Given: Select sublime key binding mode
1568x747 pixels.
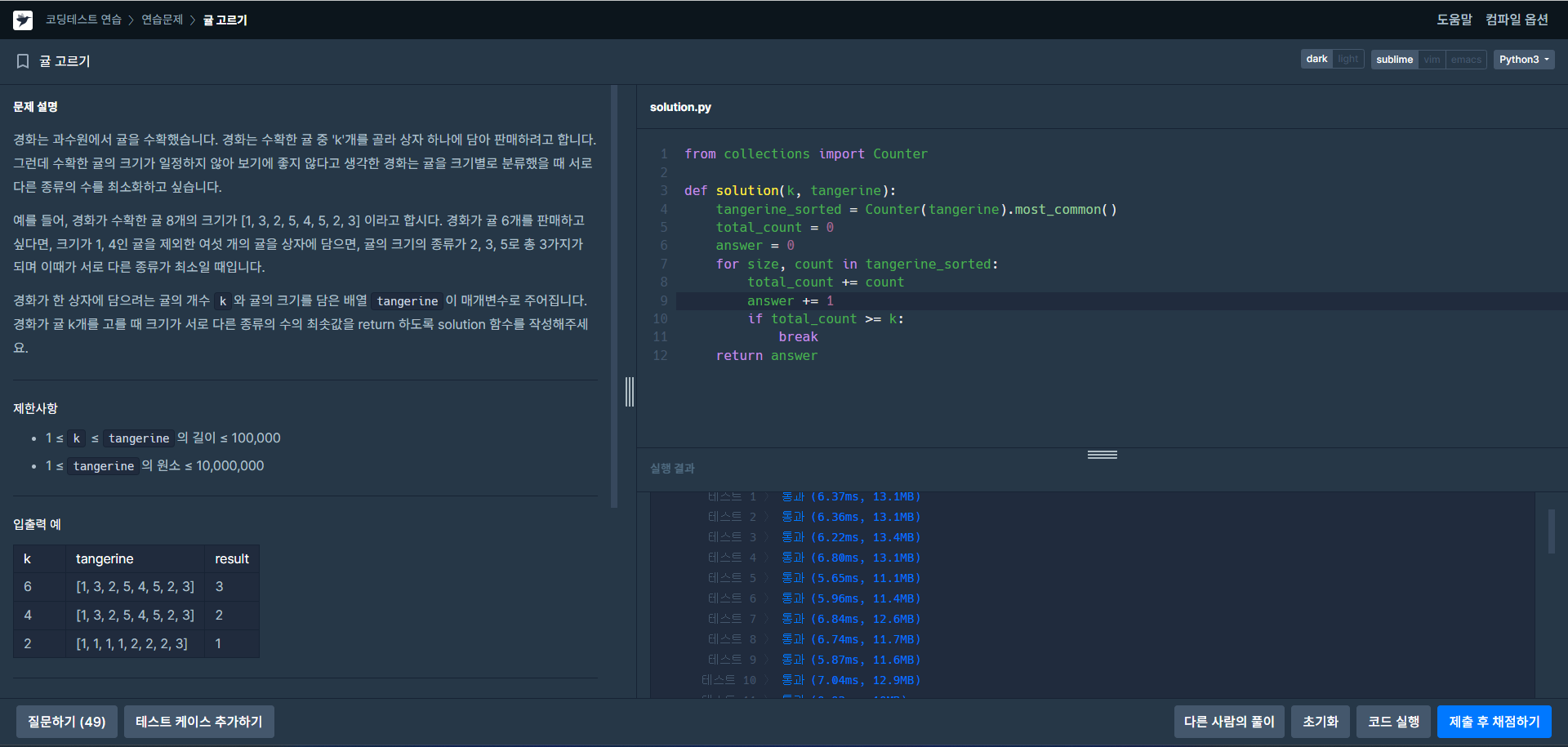Looking at the screenshot, I should pyautogui.click(x=1394, y=60).
